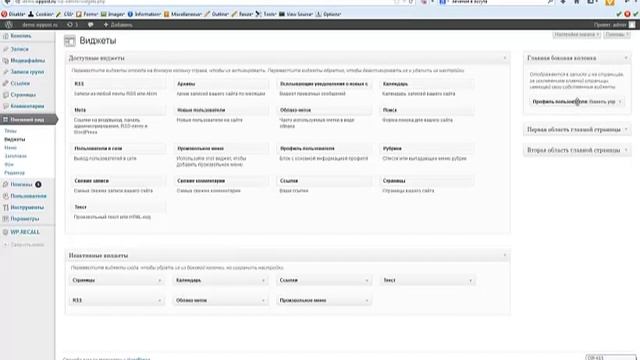Open Outline menu in Web Developer toolbar

point(216,14)
